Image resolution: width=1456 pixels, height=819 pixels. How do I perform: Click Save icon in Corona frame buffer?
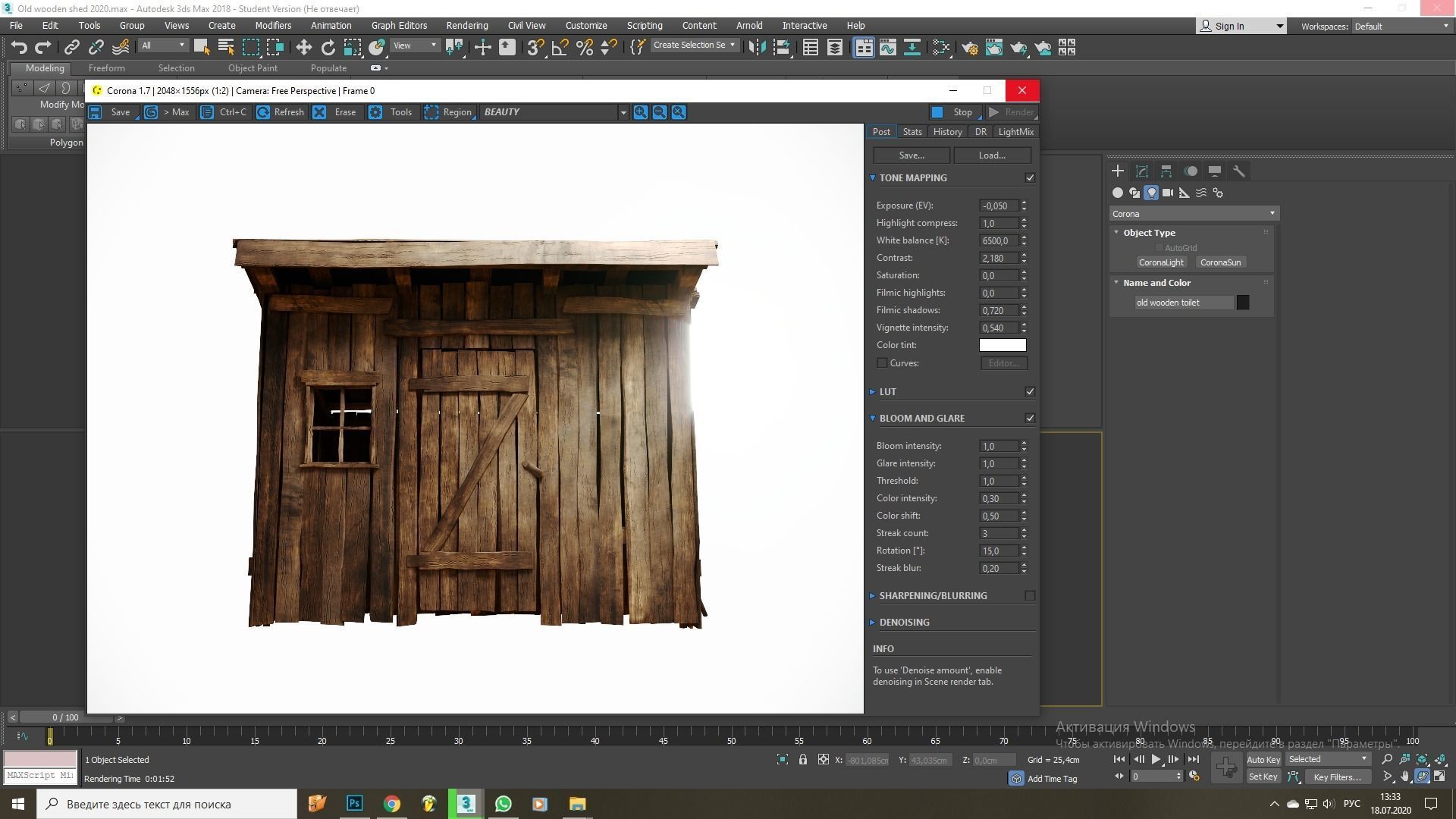tap(95, 112)
